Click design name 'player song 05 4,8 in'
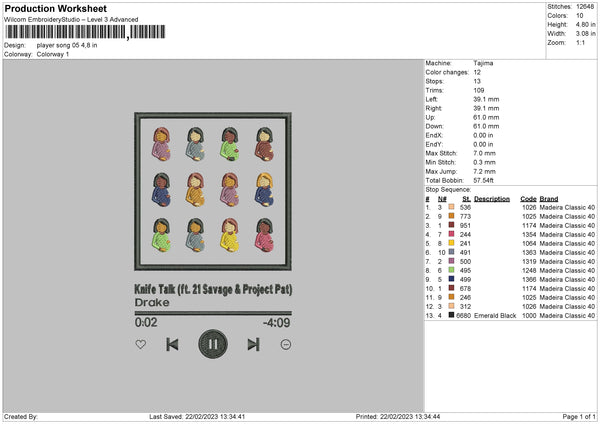The height and width of the screenshot is (424, 600). [67, 45]
